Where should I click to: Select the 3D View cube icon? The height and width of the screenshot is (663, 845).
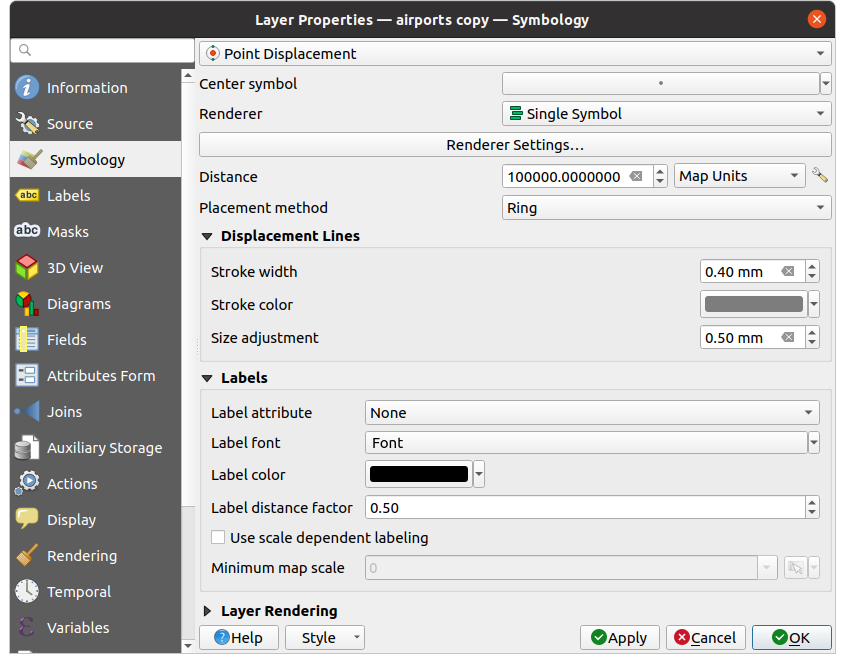28,267
